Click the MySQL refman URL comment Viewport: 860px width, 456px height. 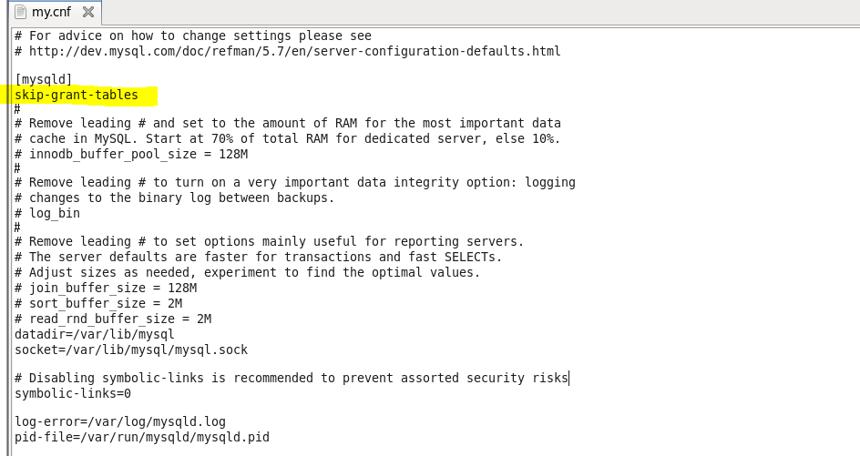287,51
